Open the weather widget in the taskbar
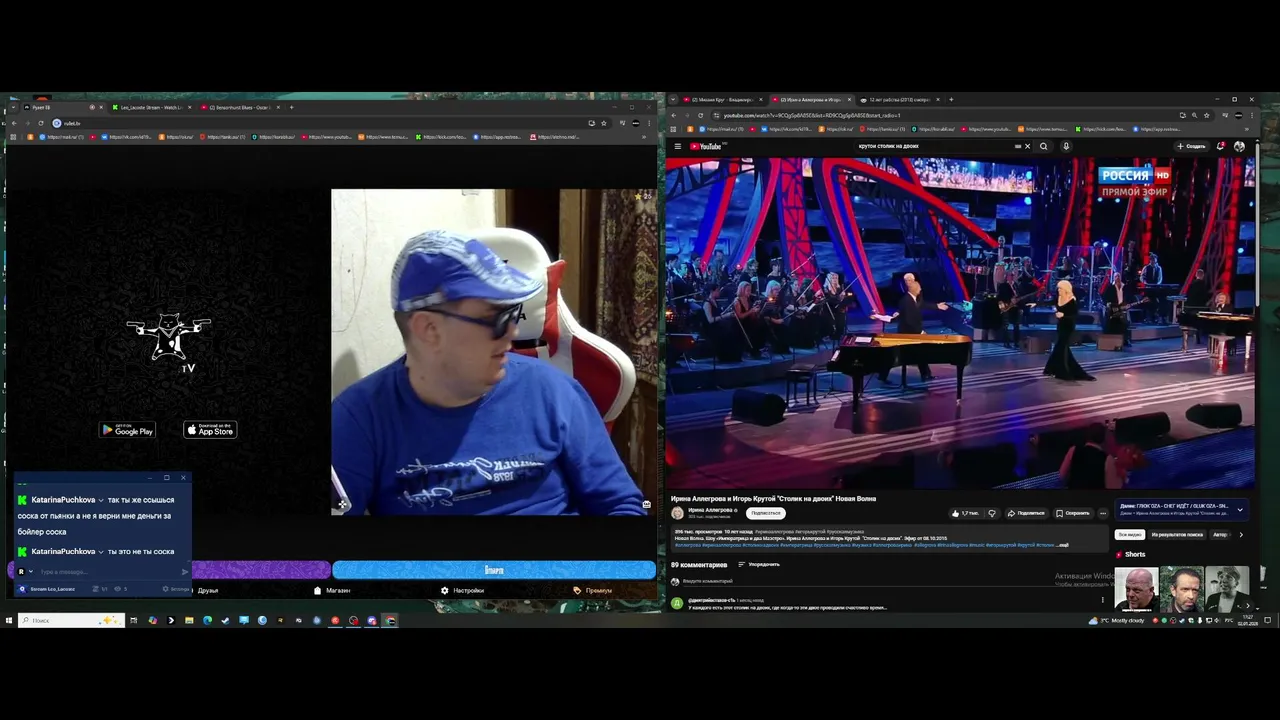Screen dimensions: 1280x720 pyautogui.click(x=1117, y=620)
